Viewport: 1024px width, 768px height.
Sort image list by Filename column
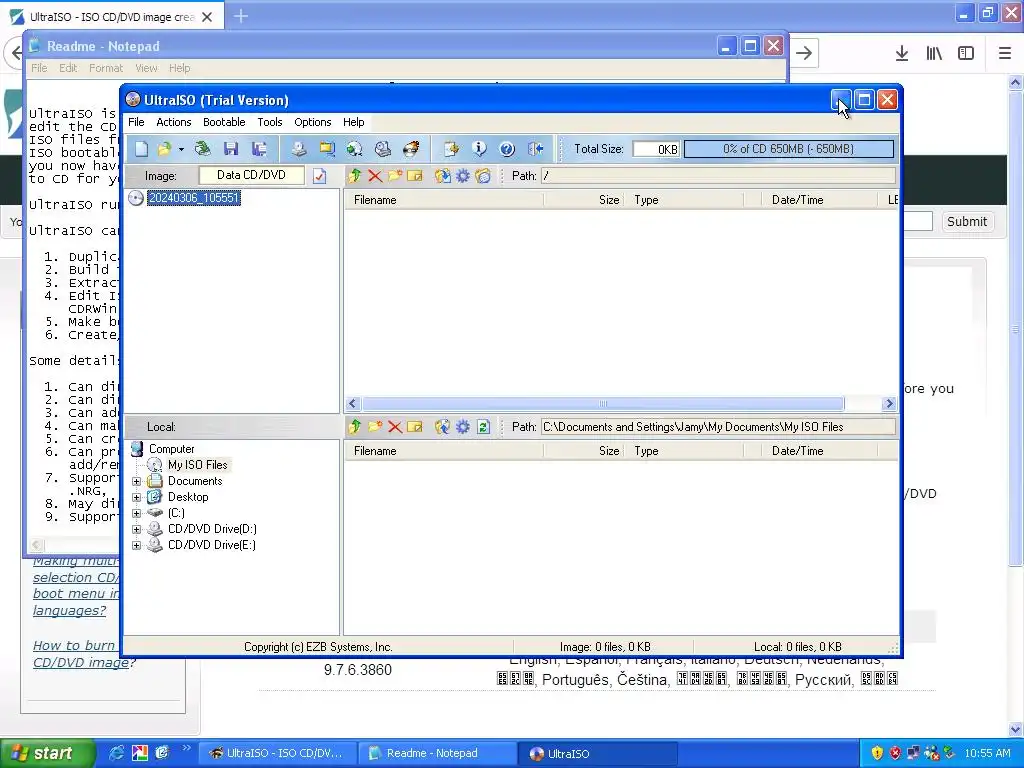point(444,200)
